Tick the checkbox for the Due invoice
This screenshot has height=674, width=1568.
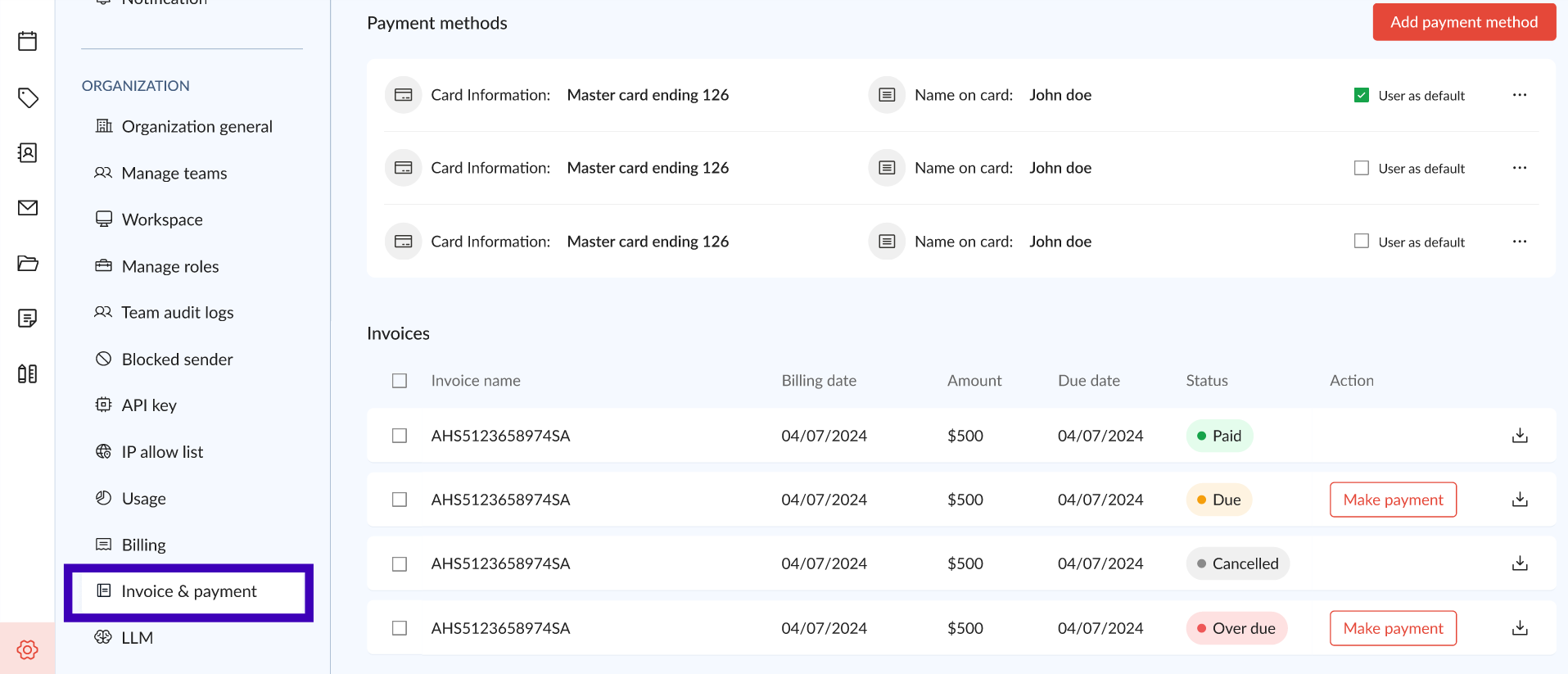(x=400, y=500)
